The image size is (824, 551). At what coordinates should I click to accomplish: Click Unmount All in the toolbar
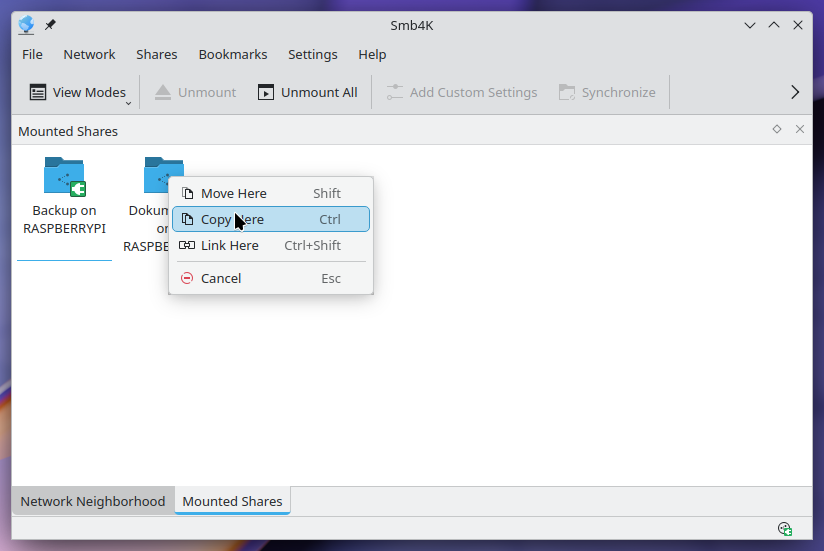coord(307,92)
